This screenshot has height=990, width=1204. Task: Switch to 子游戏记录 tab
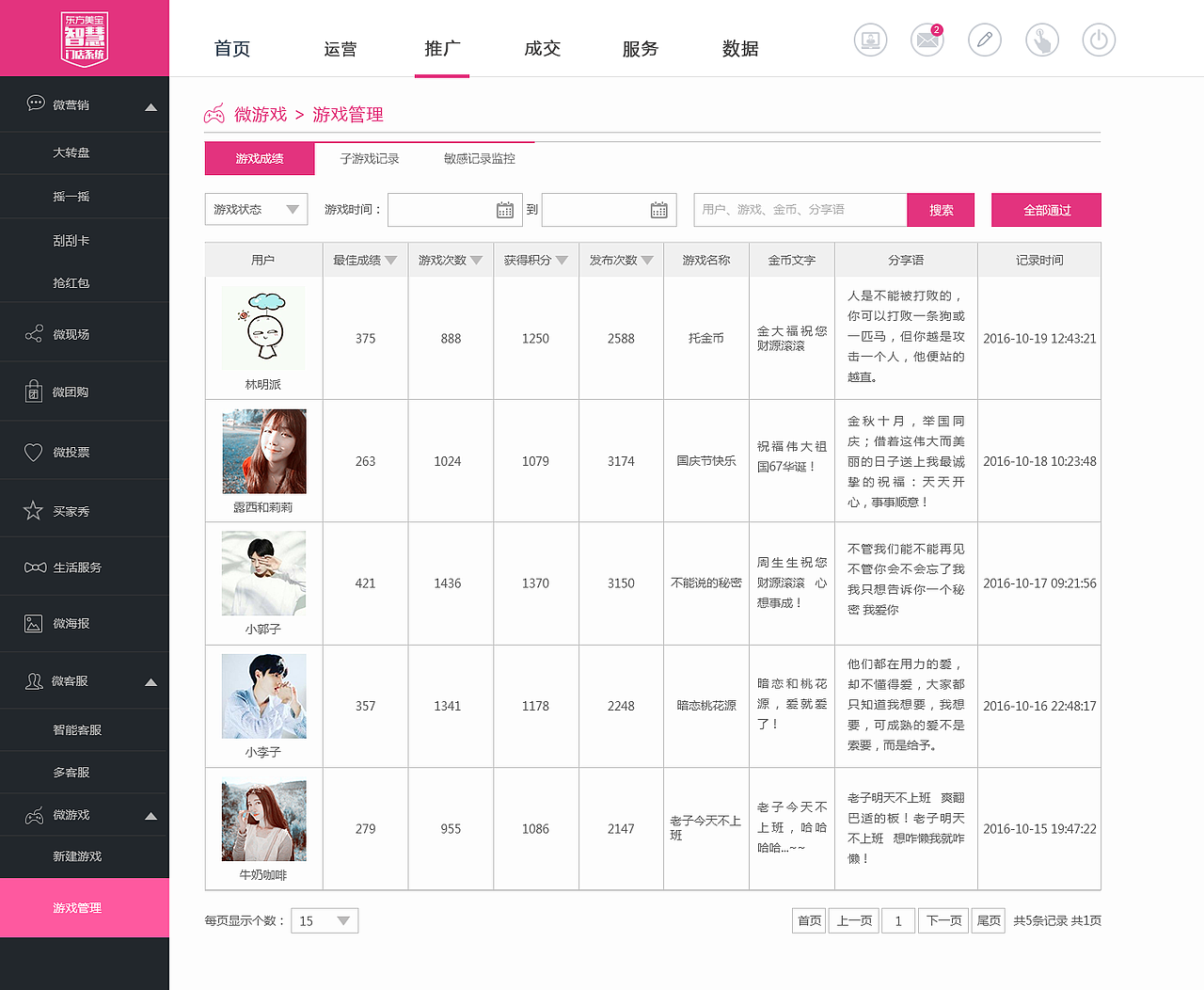coord(370,158)
